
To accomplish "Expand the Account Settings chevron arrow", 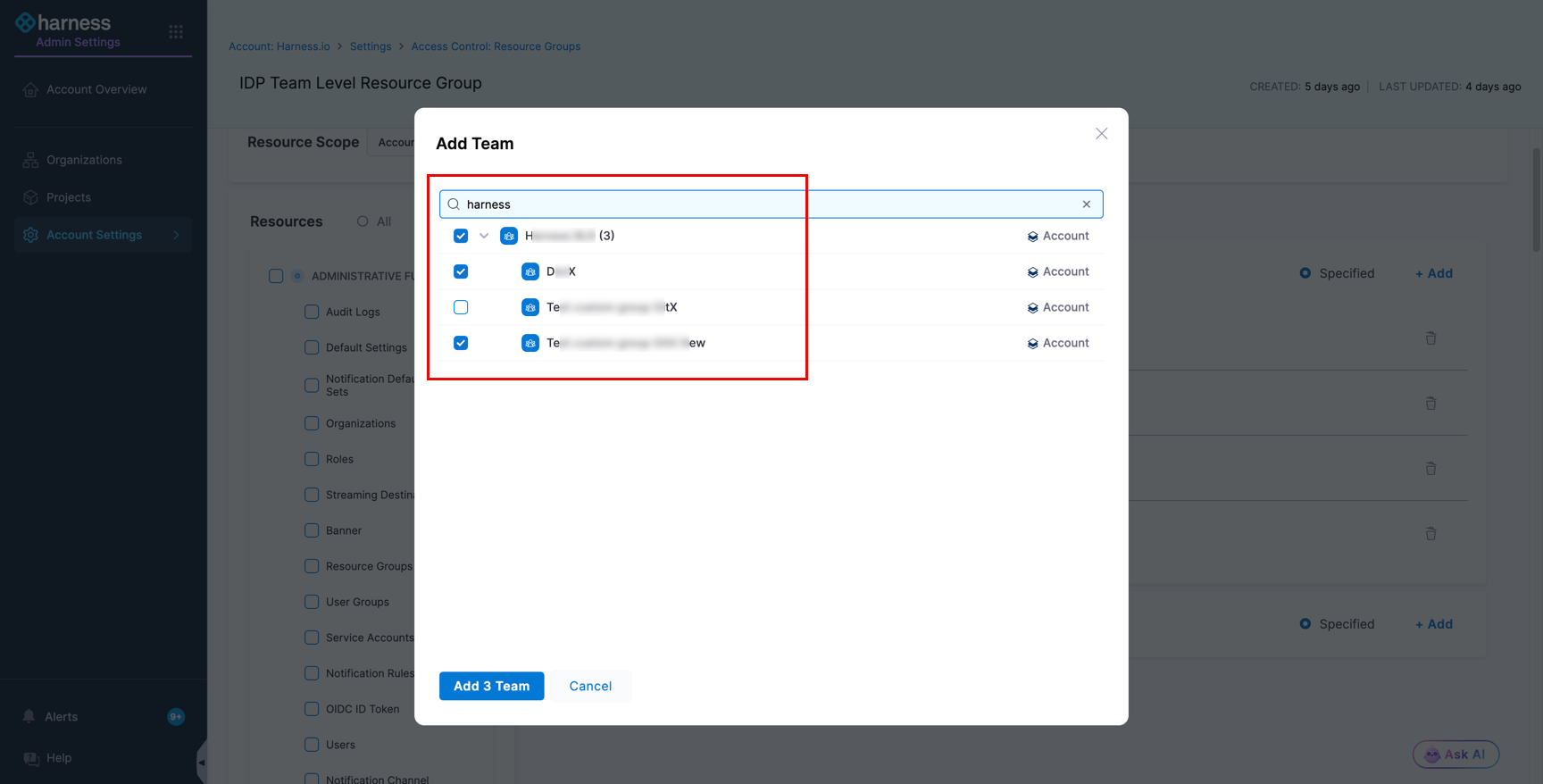I will point(176,235).
